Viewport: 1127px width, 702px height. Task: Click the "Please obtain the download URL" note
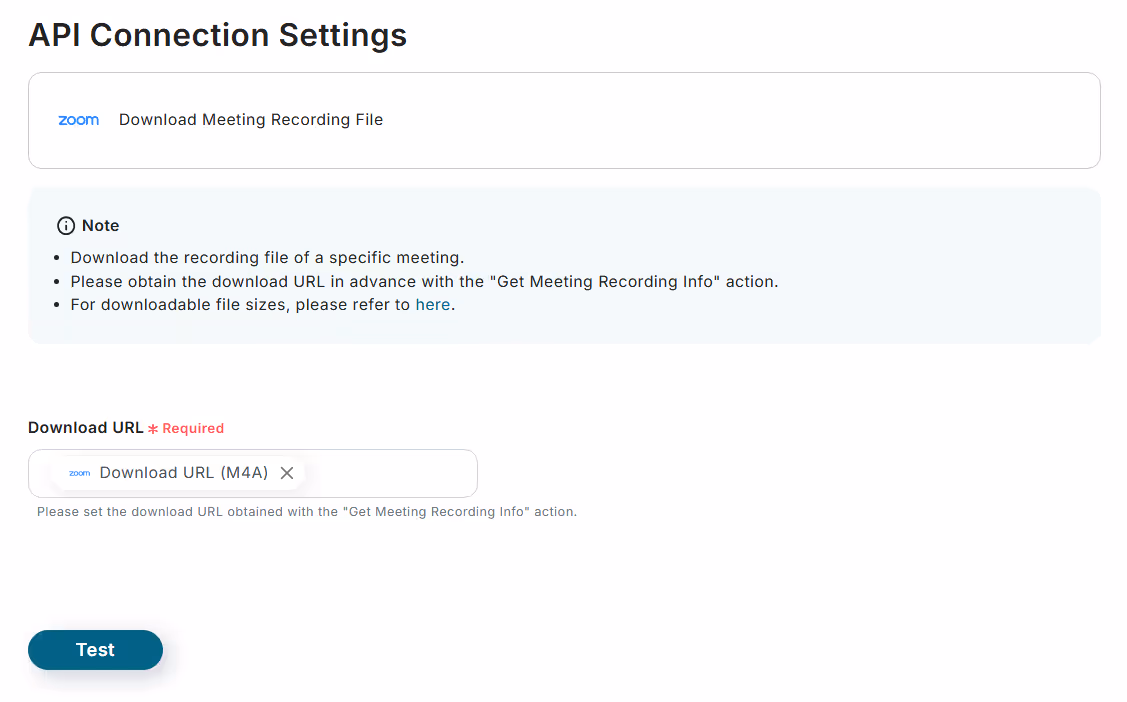[x=424, y=282]
